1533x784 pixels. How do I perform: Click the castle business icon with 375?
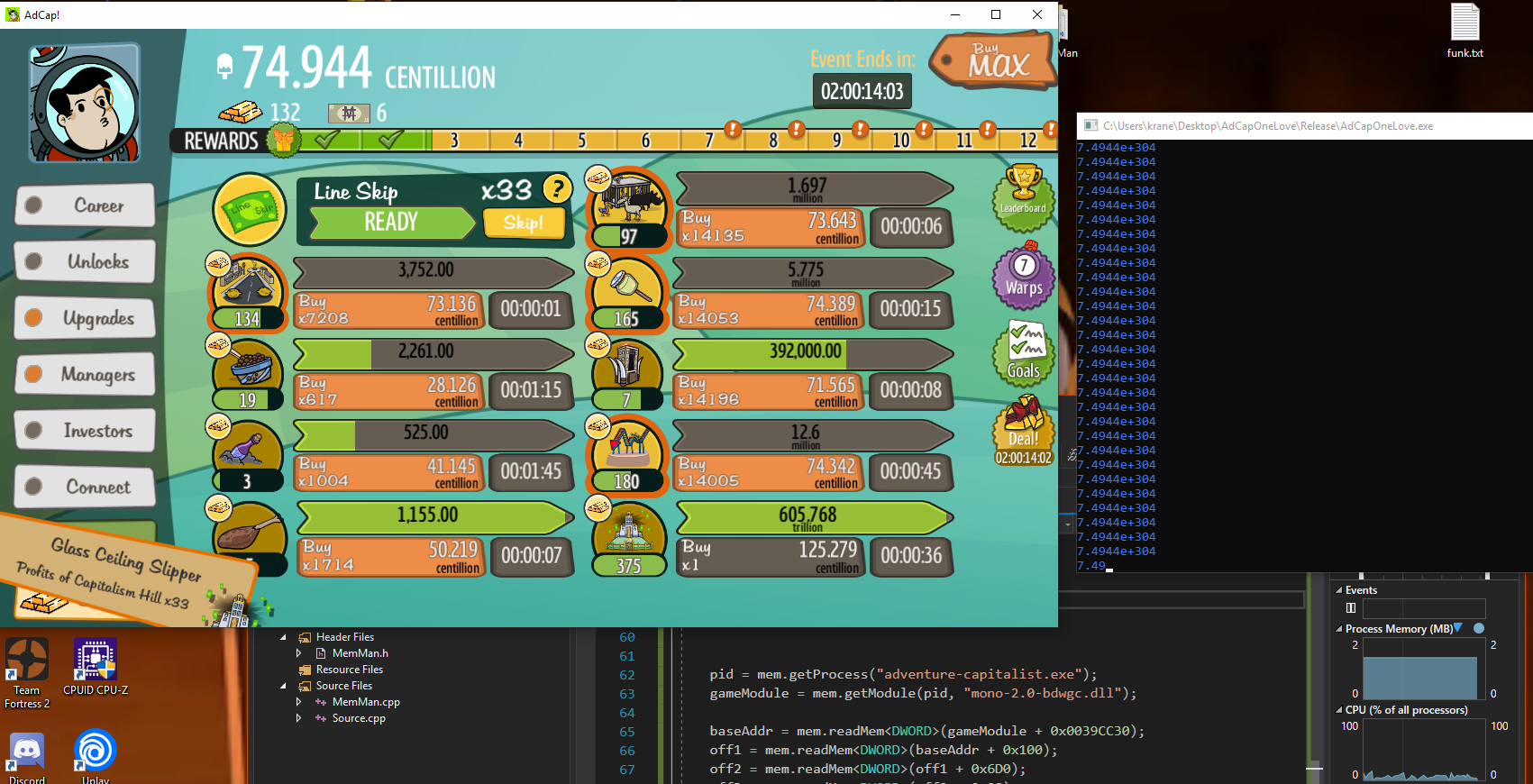tap(628, 538)
